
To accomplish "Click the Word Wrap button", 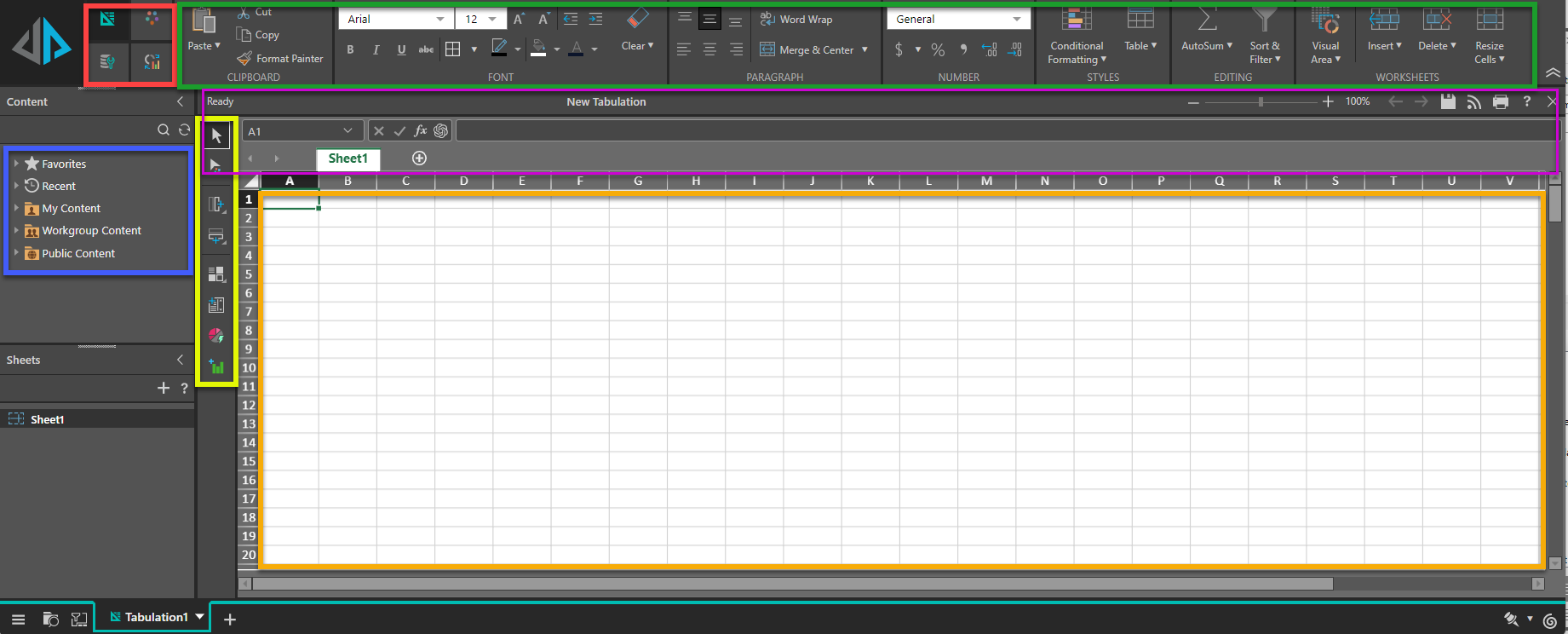I will point(796,19).
